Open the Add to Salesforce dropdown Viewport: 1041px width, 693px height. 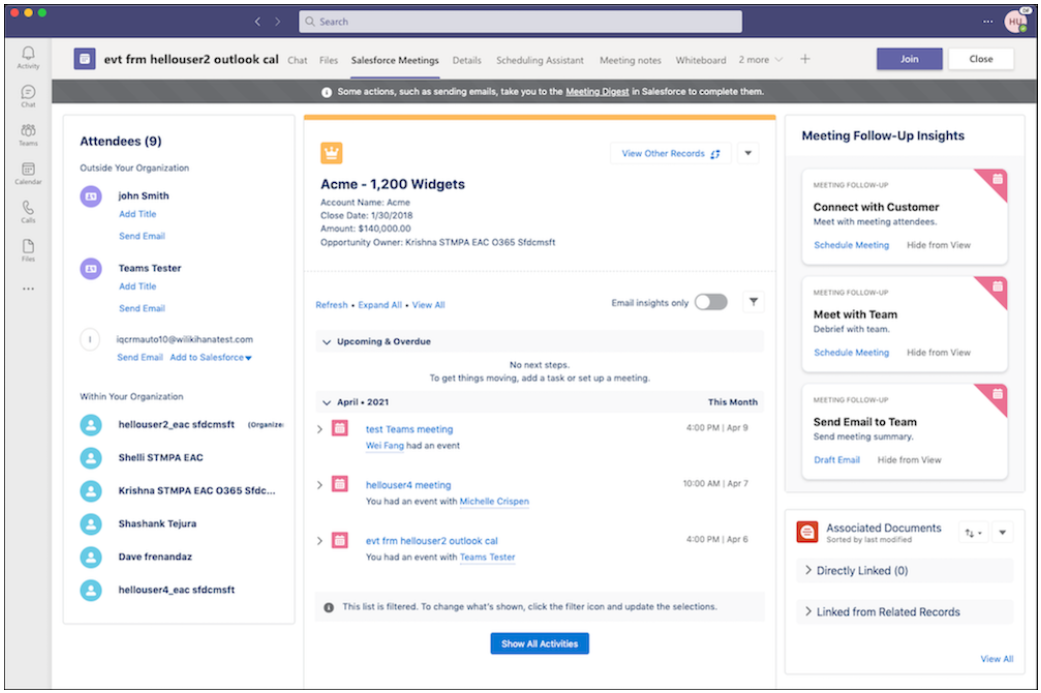tap(211, 358)
